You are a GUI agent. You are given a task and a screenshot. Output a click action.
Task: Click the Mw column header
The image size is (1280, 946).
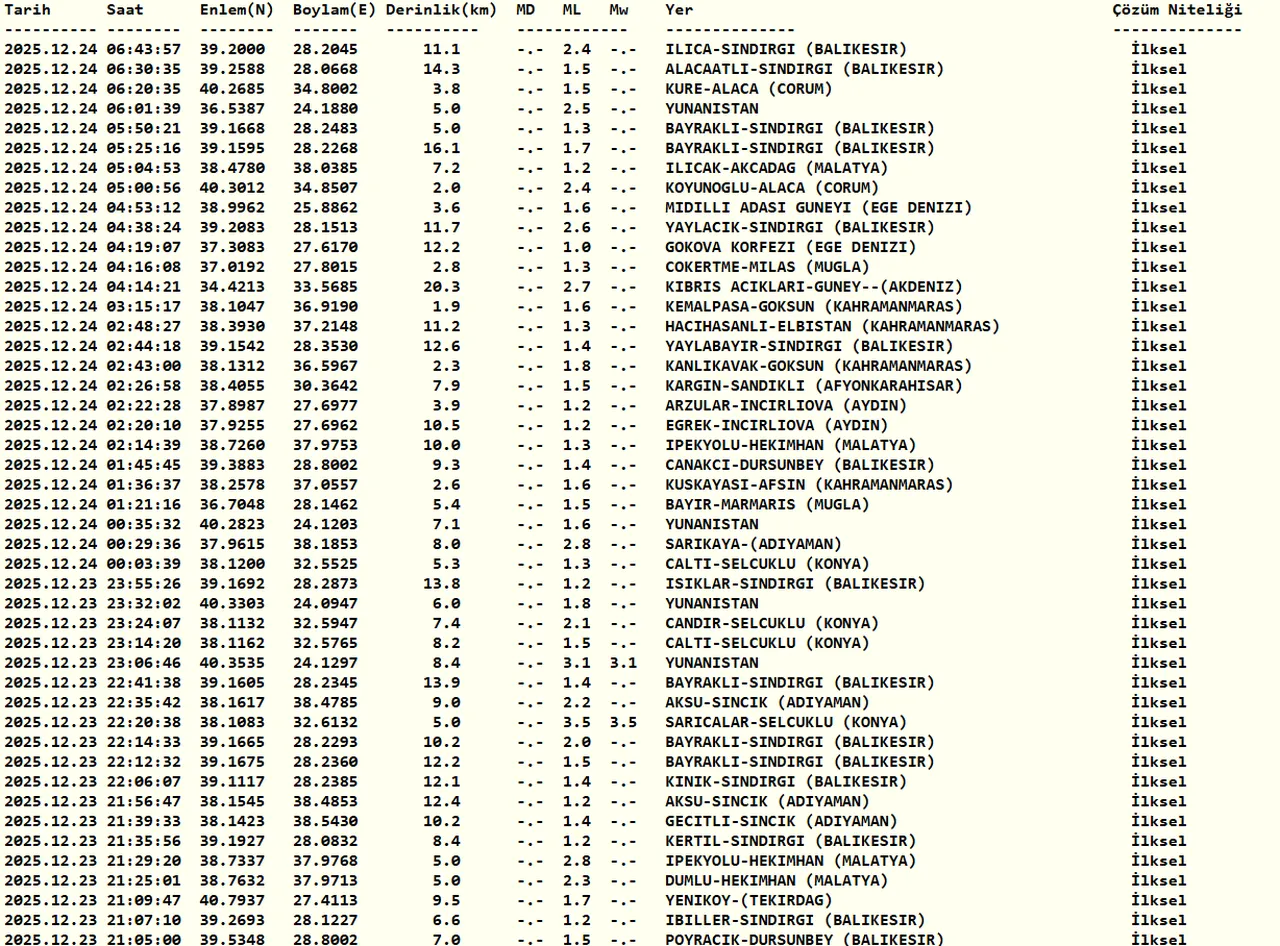point(619,10)
